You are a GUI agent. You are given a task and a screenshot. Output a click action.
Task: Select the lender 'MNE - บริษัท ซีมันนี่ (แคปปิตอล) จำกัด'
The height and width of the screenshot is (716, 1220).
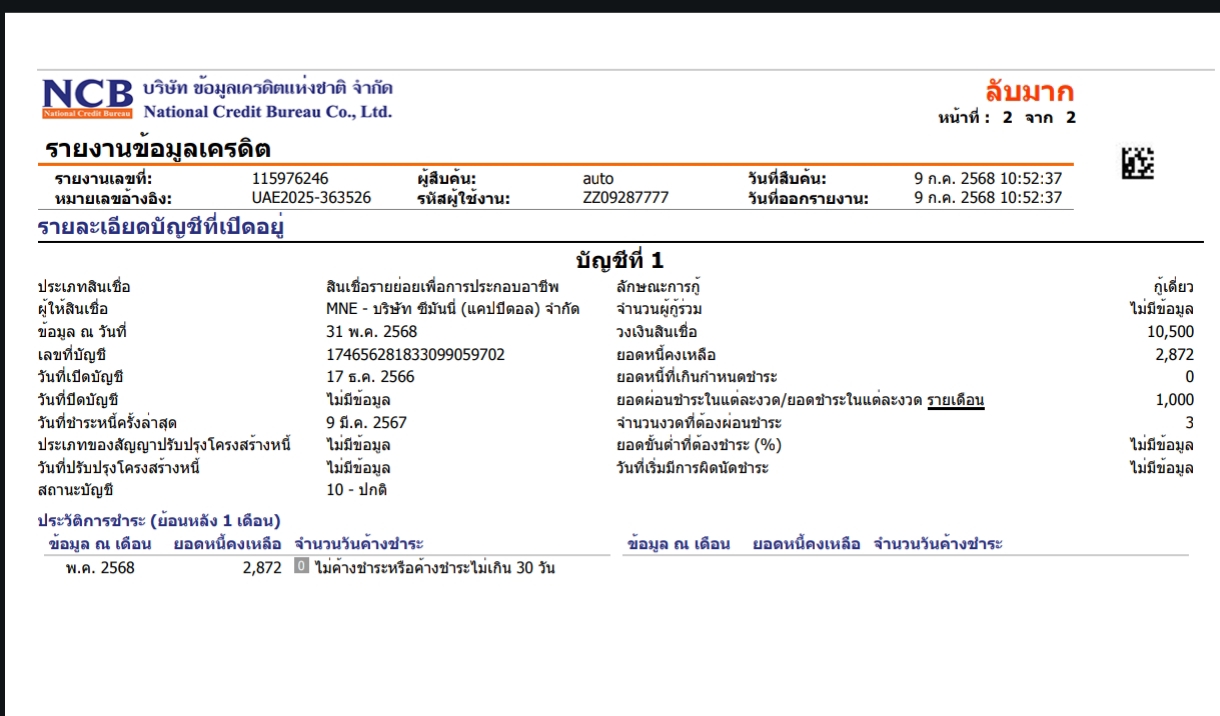coord(453,309)
